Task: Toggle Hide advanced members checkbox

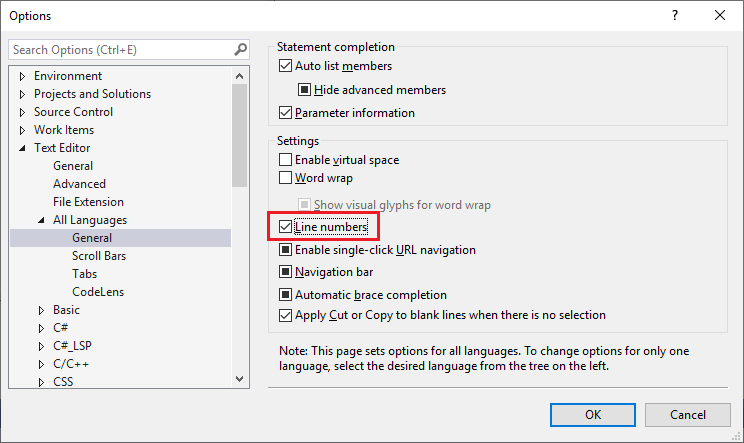Action: click(304, 90)
